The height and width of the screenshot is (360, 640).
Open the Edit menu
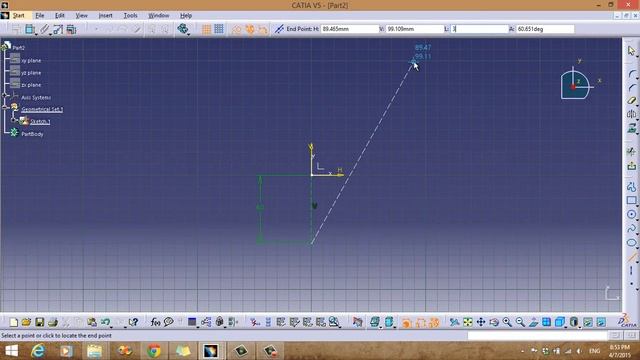[60, 16]
